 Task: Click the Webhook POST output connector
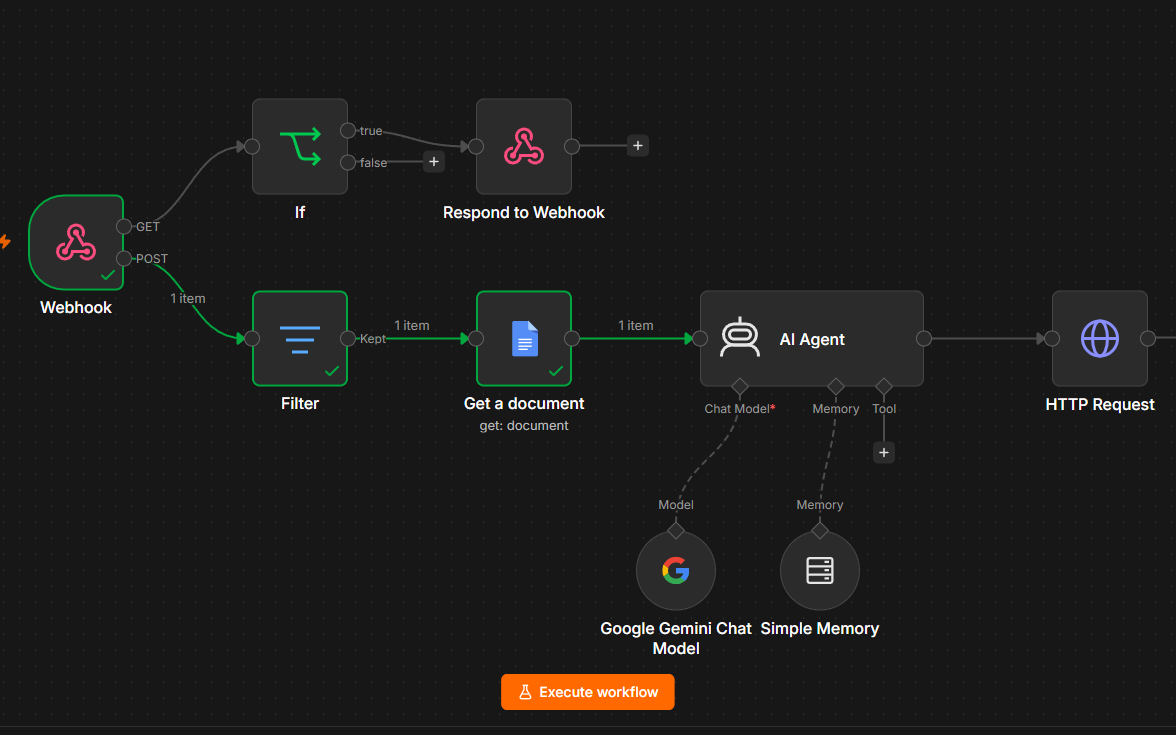point(124,259)
